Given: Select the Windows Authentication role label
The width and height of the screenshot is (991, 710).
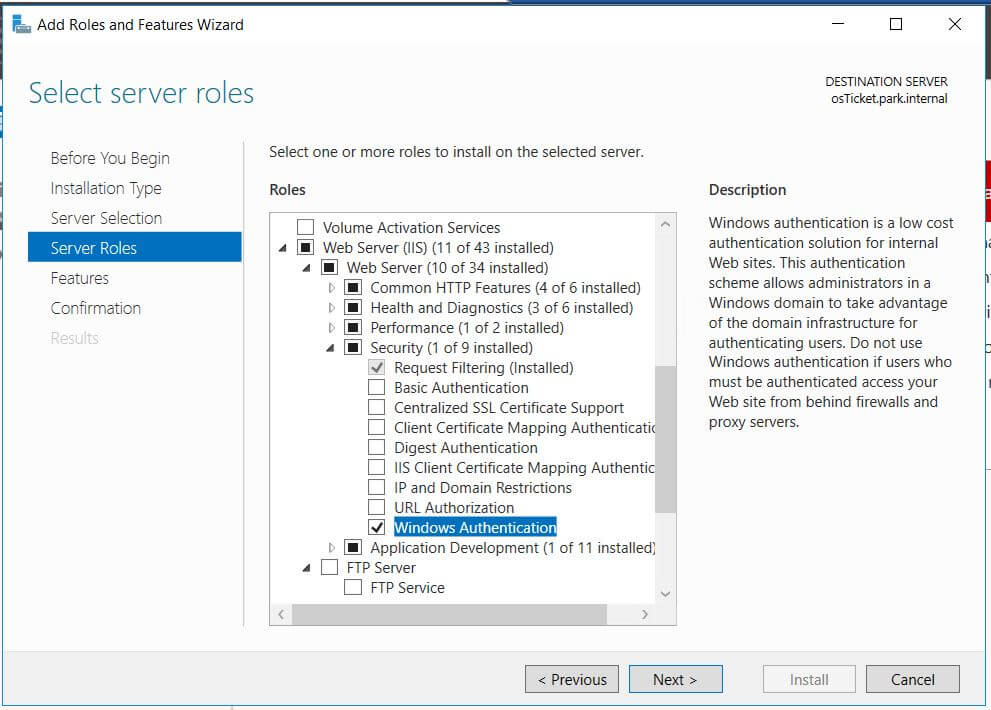Looking at the screenshot, I should tap(475, 527).
